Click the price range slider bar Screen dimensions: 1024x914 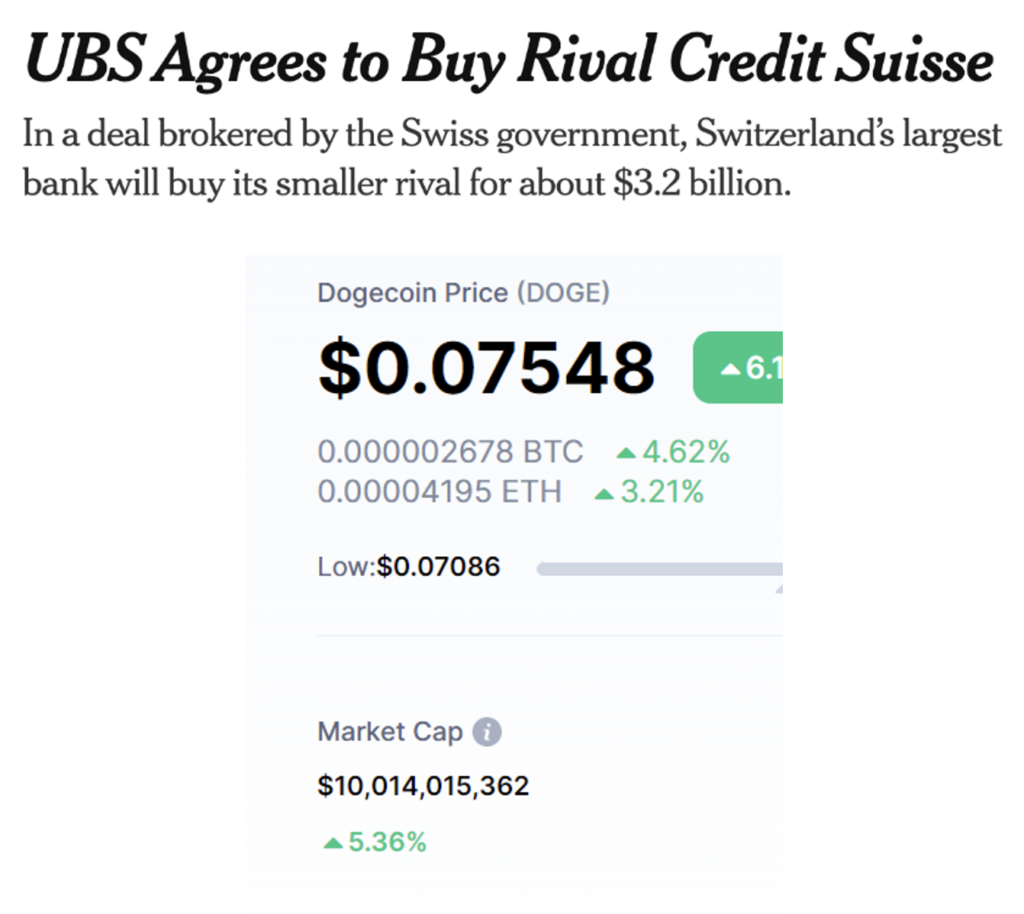660,569
